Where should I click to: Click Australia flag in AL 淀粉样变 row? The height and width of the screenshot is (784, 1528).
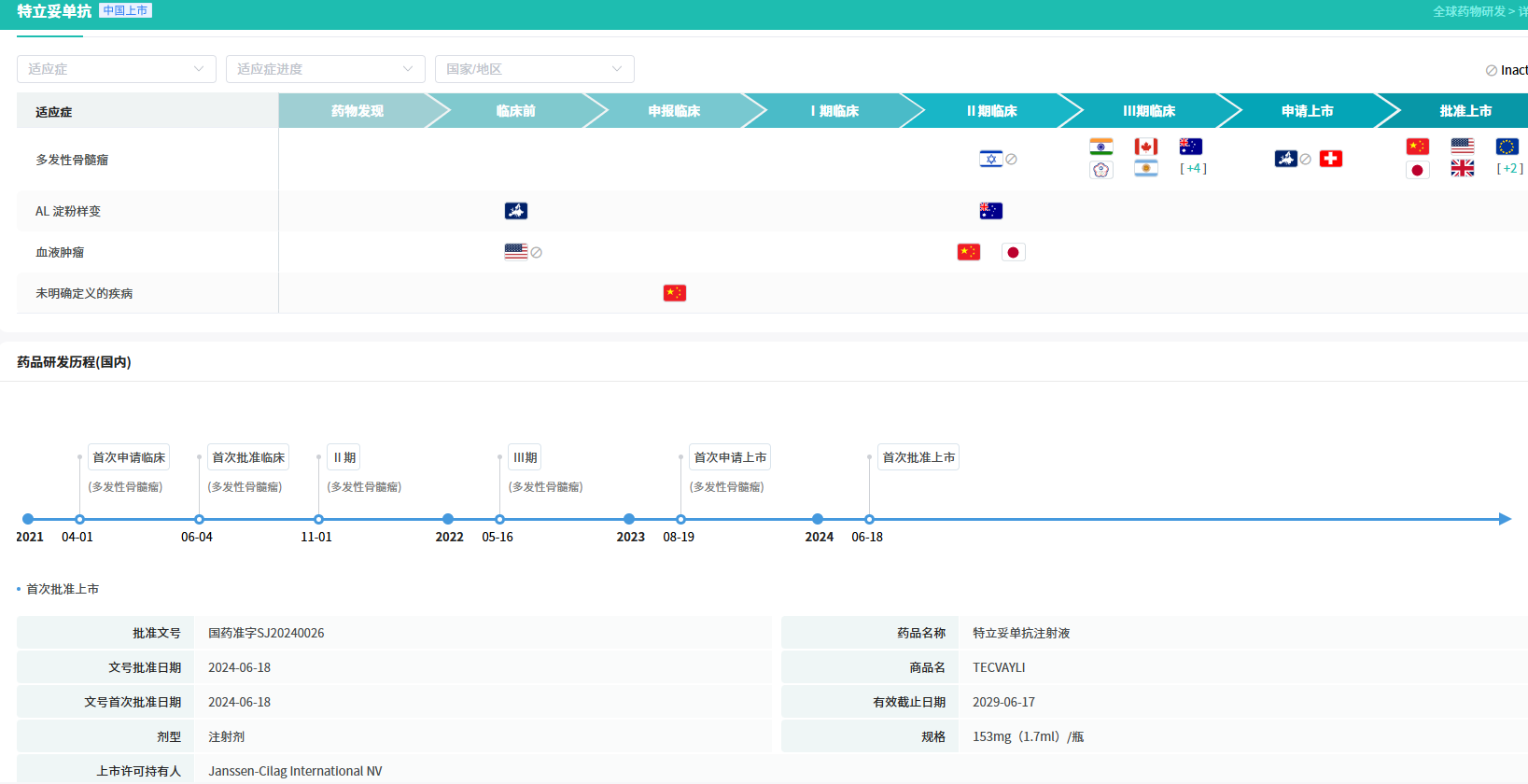click(x=990, y=211)
